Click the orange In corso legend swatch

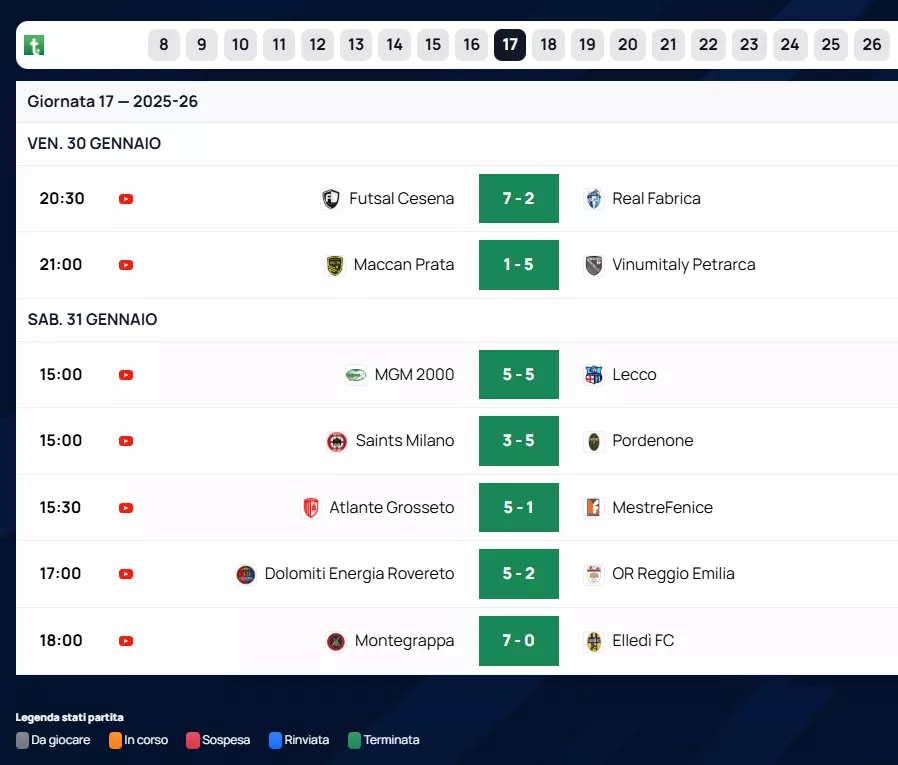click(115, 741)
